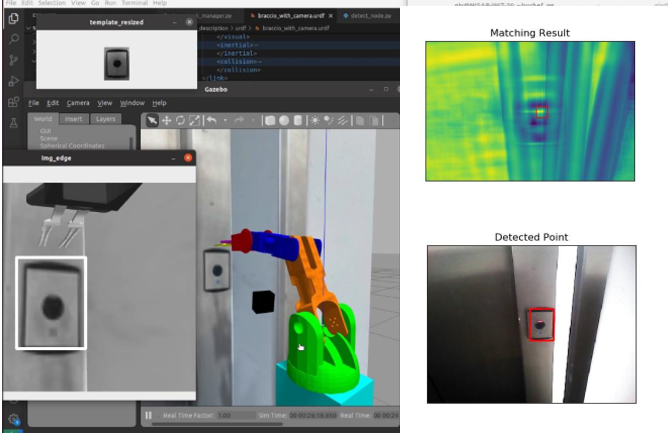Expand folded inertial tag in editor
Image resolution: width=668 pixels, height=433 pixels.
pos(237,45)
